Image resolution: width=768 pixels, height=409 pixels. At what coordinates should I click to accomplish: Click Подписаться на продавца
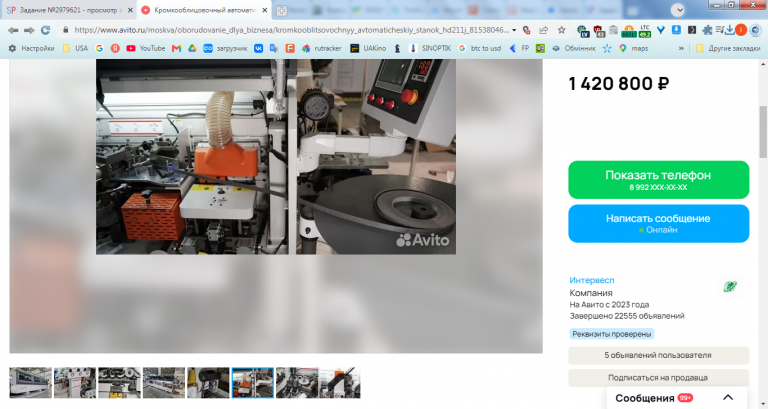tap(658, 378)
